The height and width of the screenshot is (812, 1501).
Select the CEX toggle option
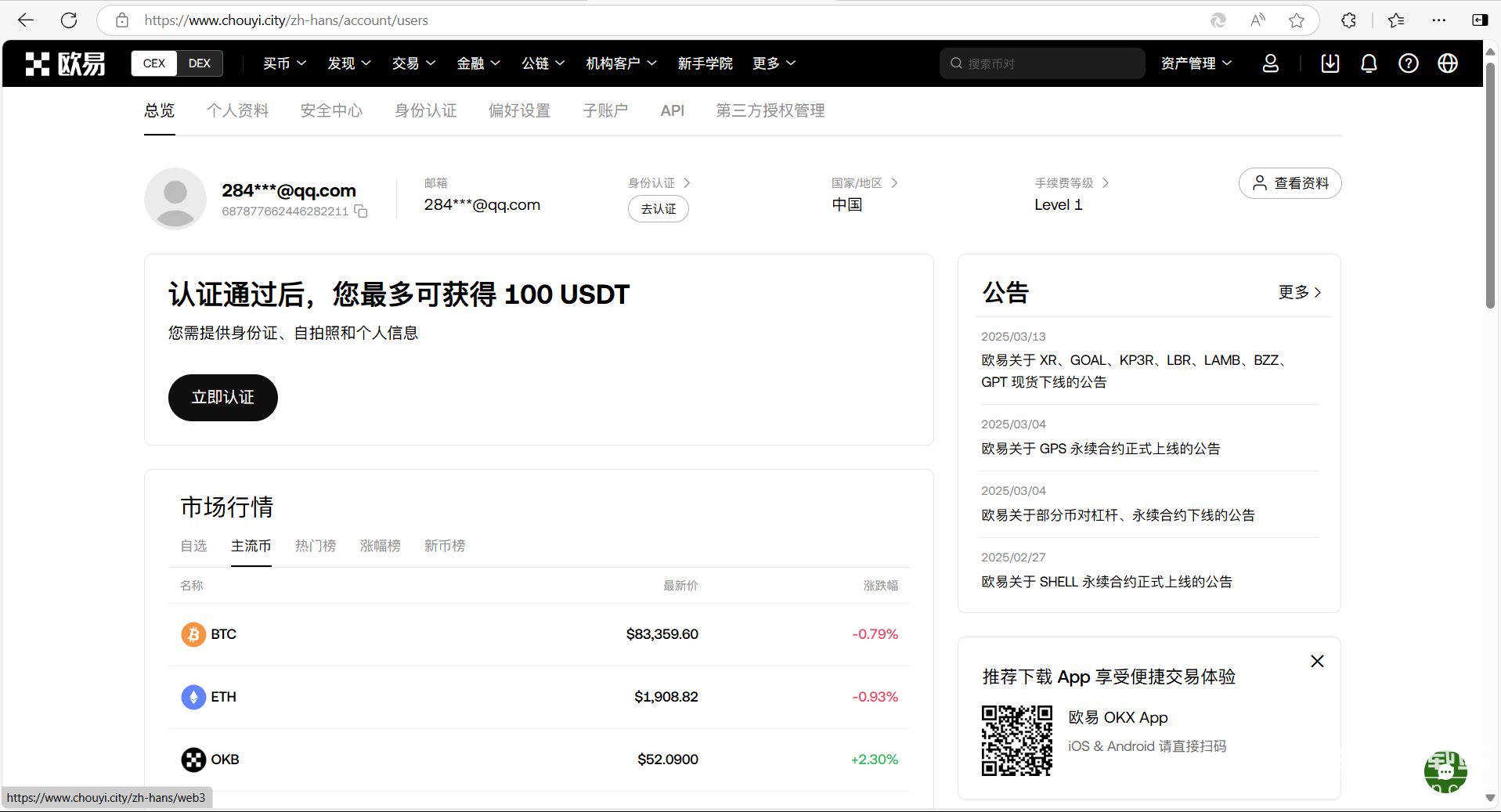(154, 63)
